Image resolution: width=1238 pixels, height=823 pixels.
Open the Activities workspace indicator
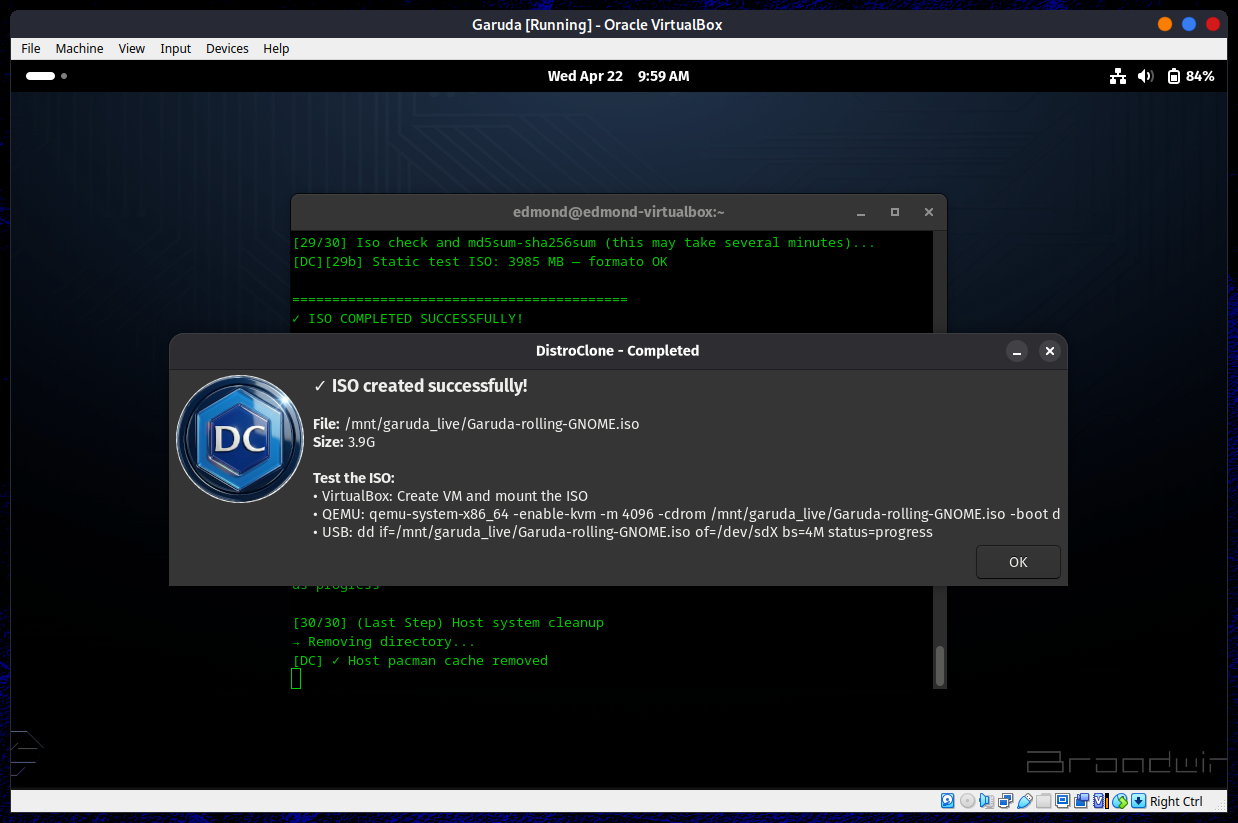pyautogui.click(x=46, y=76)
